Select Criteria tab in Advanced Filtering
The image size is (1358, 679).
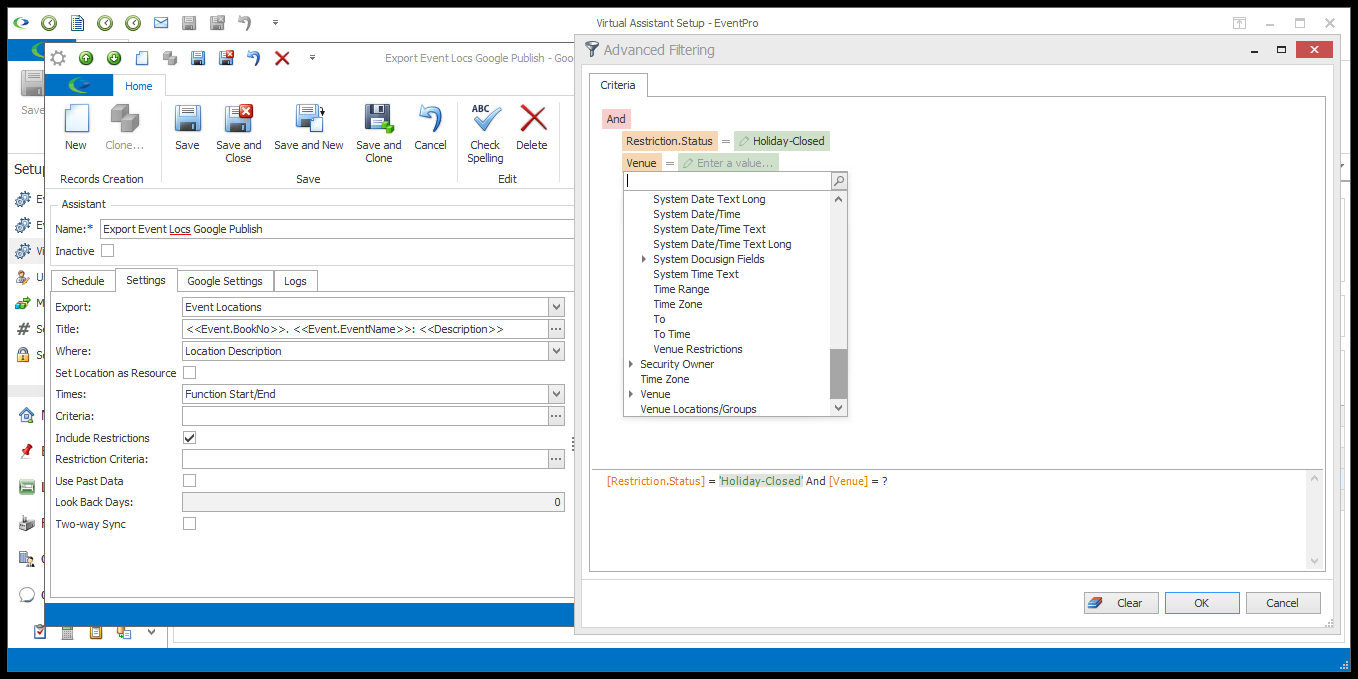(x=618, y=85)
